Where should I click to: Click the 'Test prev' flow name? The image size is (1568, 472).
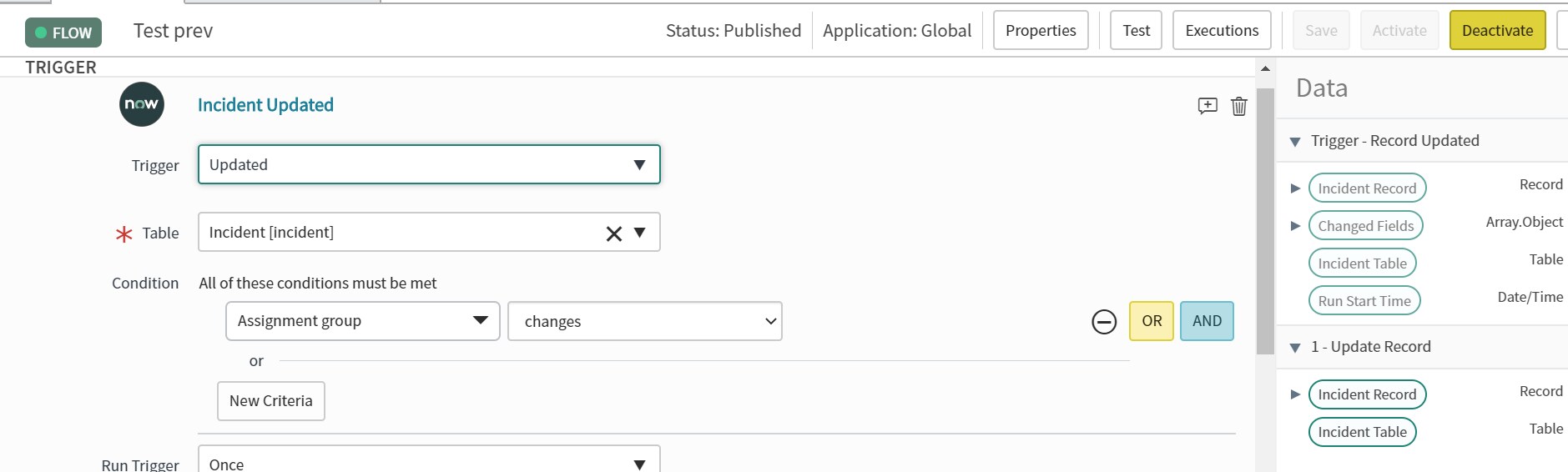coord(173,31)
